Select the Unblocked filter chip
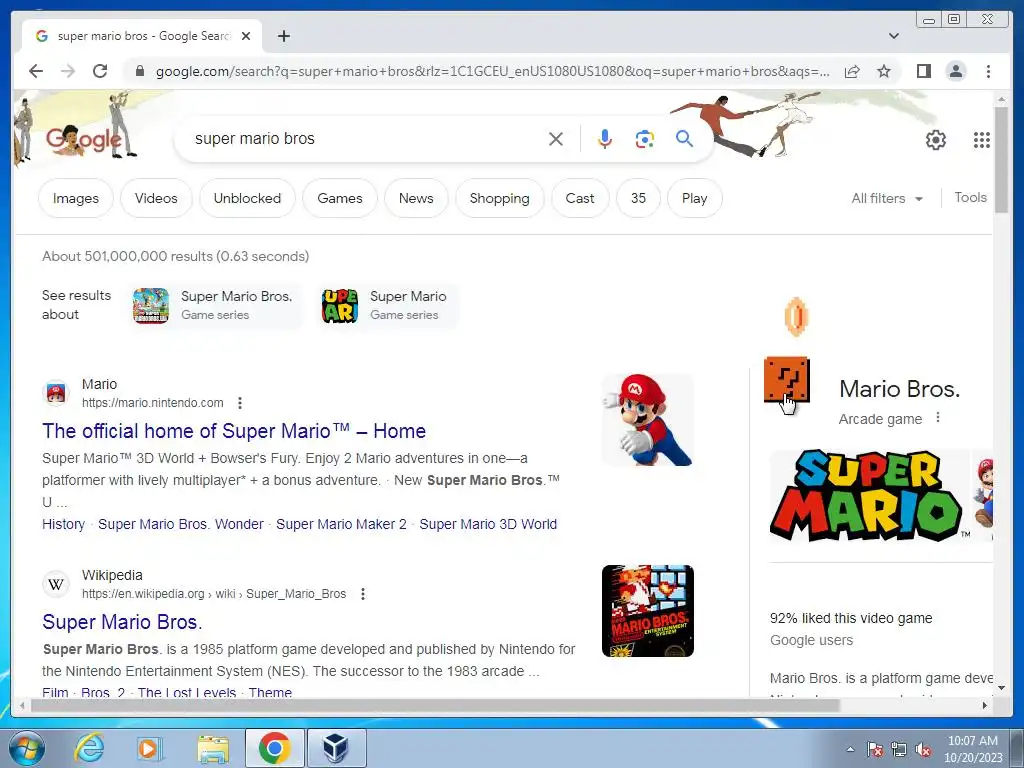The width and height of the screenshot is (1024, 768). point(247,198)
